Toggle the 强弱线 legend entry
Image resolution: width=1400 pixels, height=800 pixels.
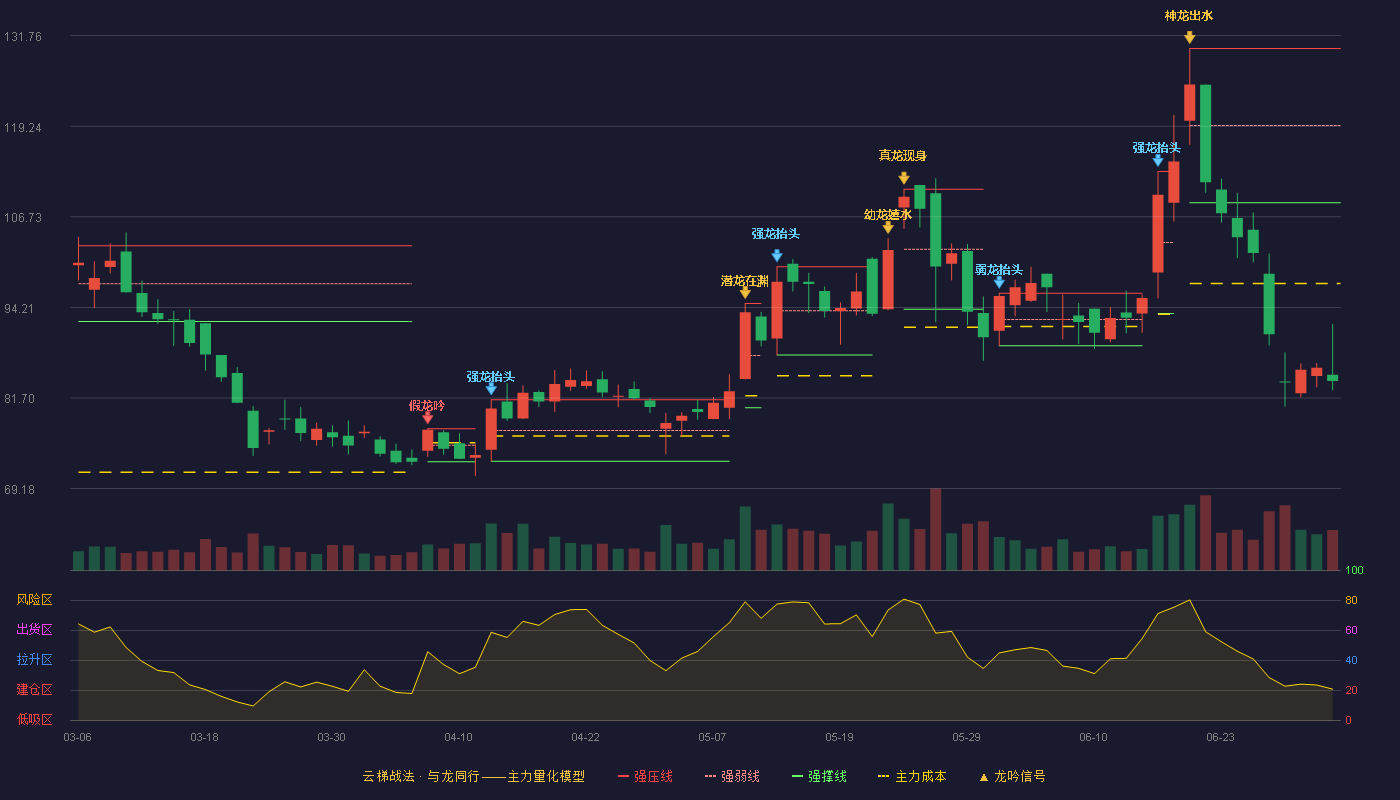732,776
